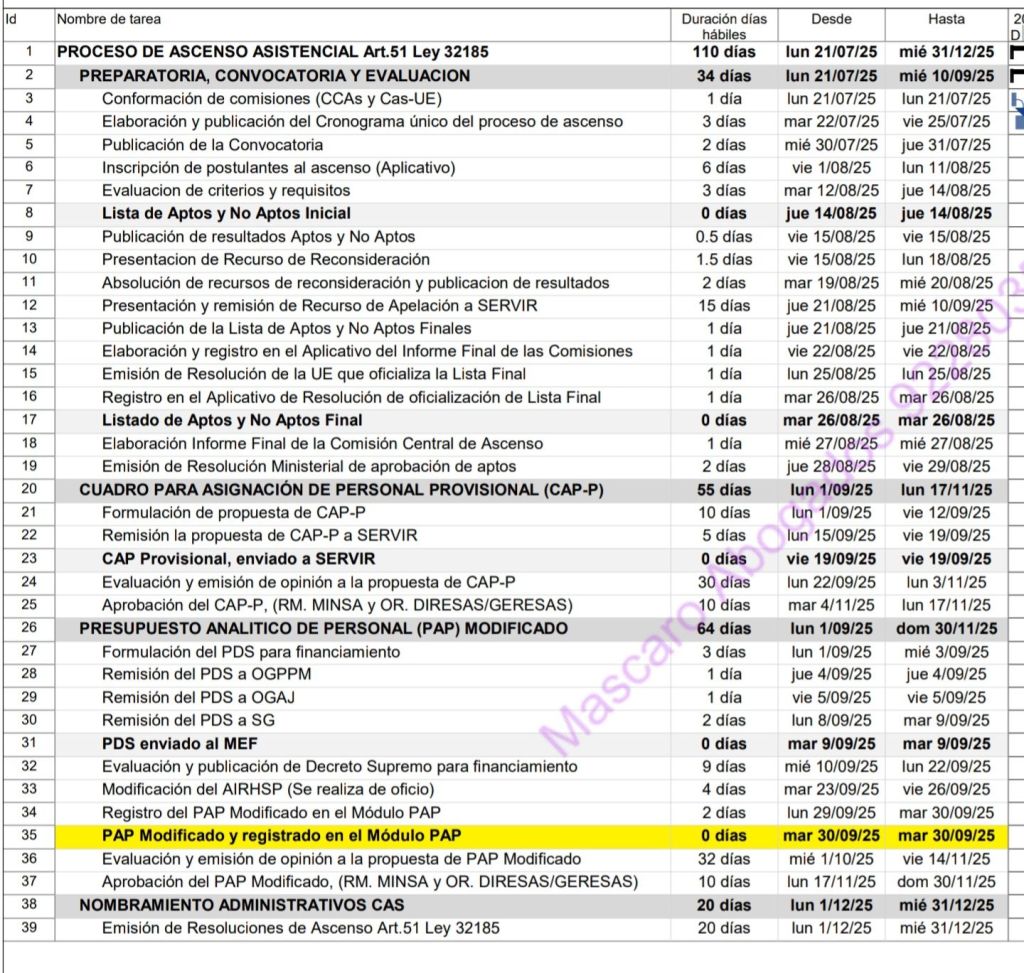Click task "Inscripción de postulantes al ascenso (Aplicativo)"
Viewport: 1024px width, 973px height.
click(x=278, y=167)
